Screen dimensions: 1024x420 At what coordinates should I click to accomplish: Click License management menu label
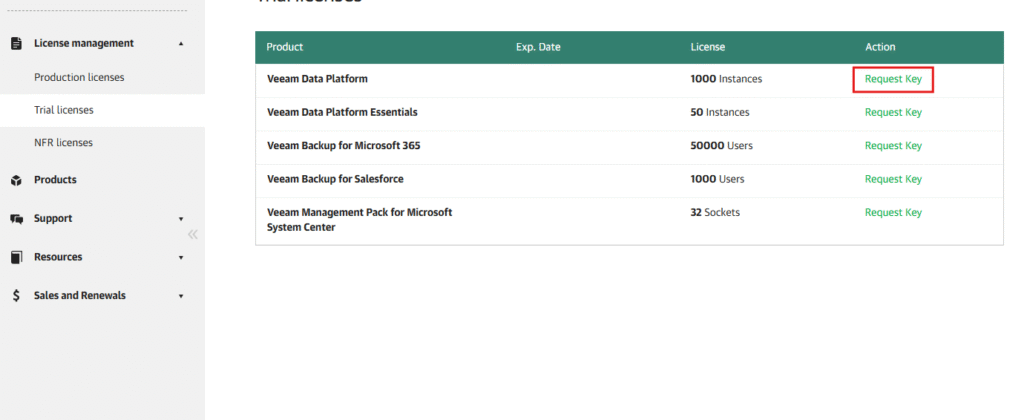(x=84, y=43)
